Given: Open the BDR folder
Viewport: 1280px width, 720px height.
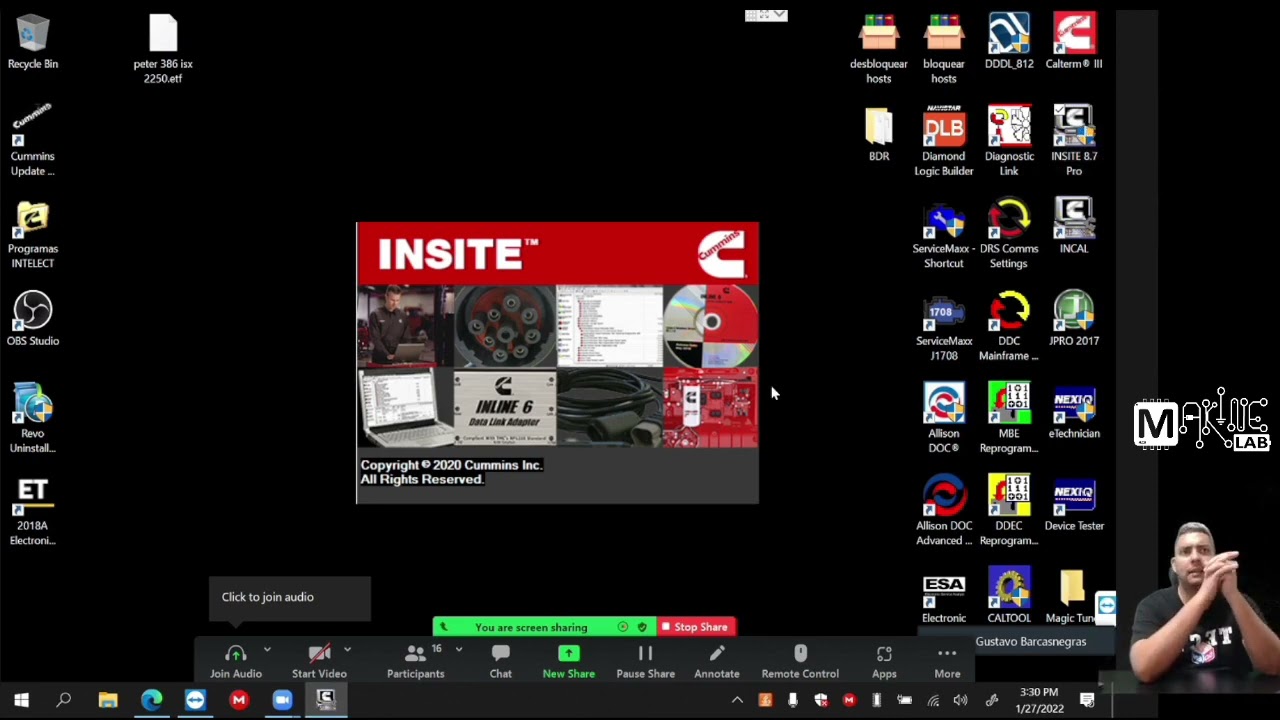Looking at the screenshot, I should [879, 135].
